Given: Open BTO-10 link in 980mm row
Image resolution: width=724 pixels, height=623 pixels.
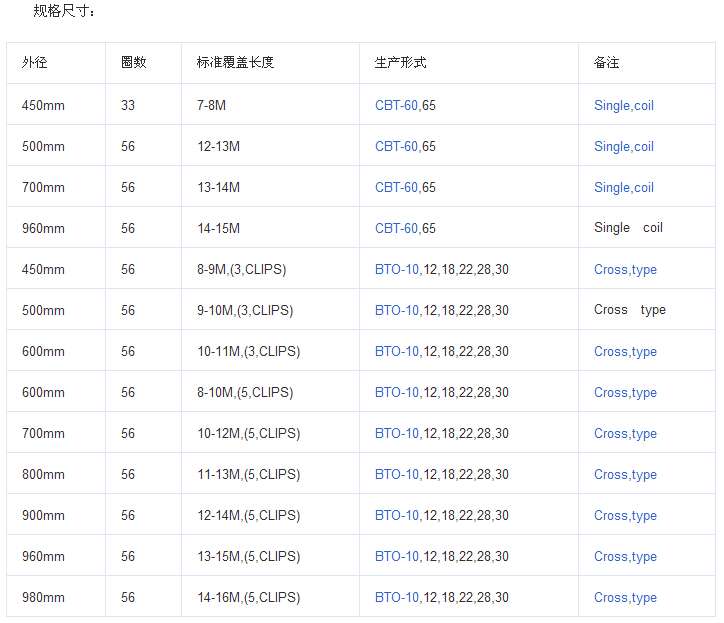Looking at the screenshot, I should (x=397, y=597).
